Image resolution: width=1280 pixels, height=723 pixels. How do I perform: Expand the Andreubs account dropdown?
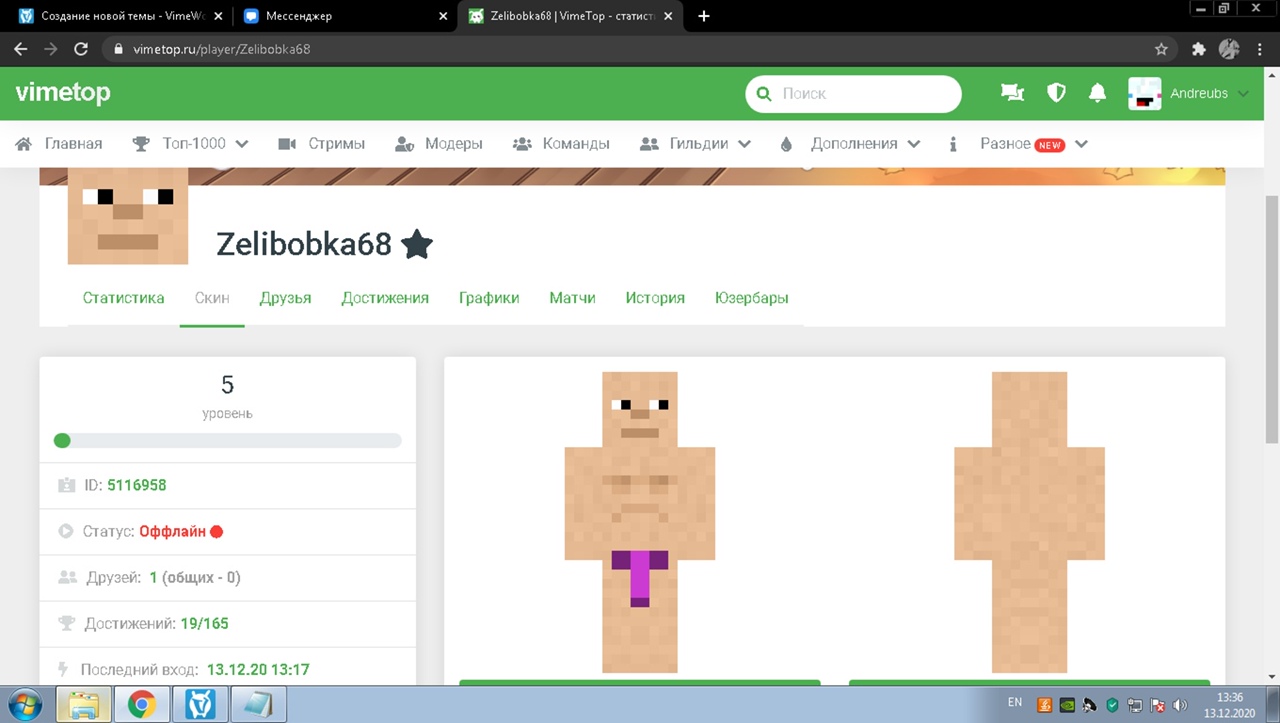point(1243,93)
